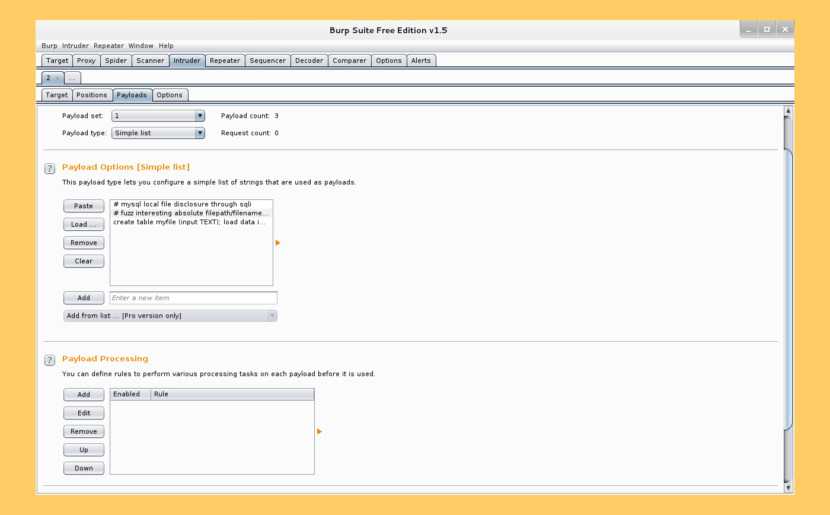Click Add next to new item field

click(x=84, y=297)
